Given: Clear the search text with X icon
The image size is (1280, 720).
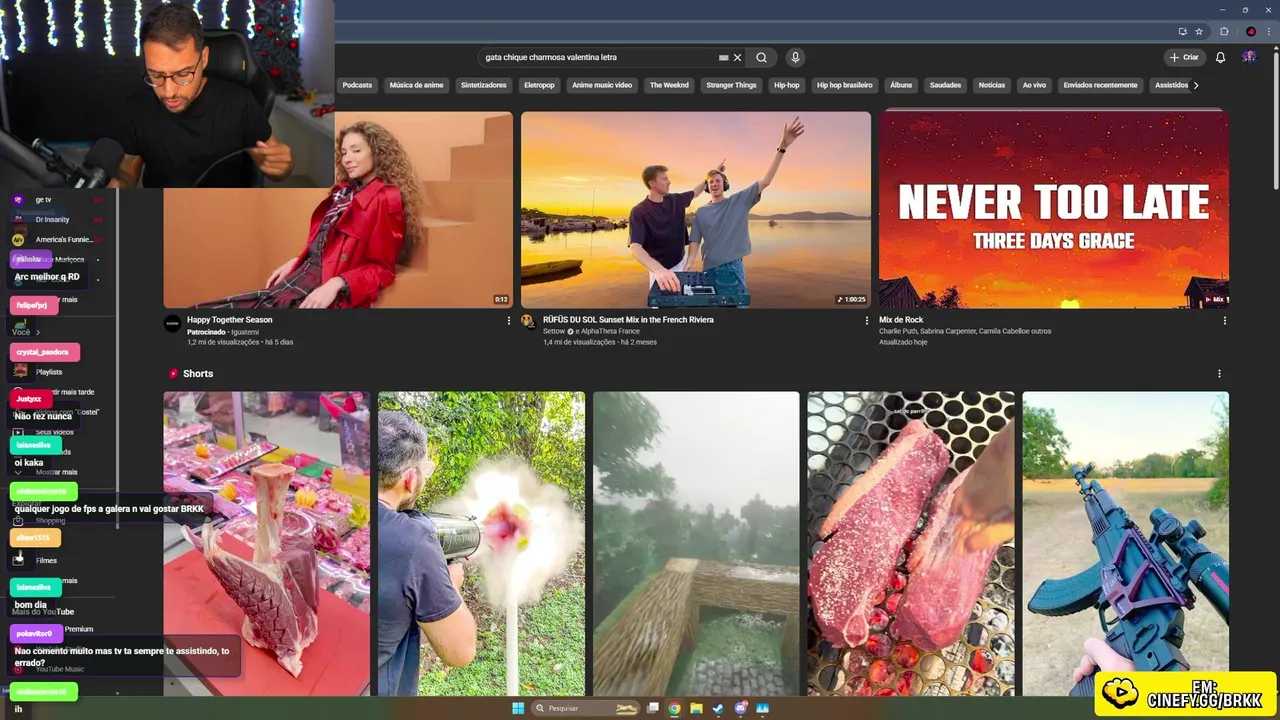Looking at the screenshot, I should click(738, 57).
